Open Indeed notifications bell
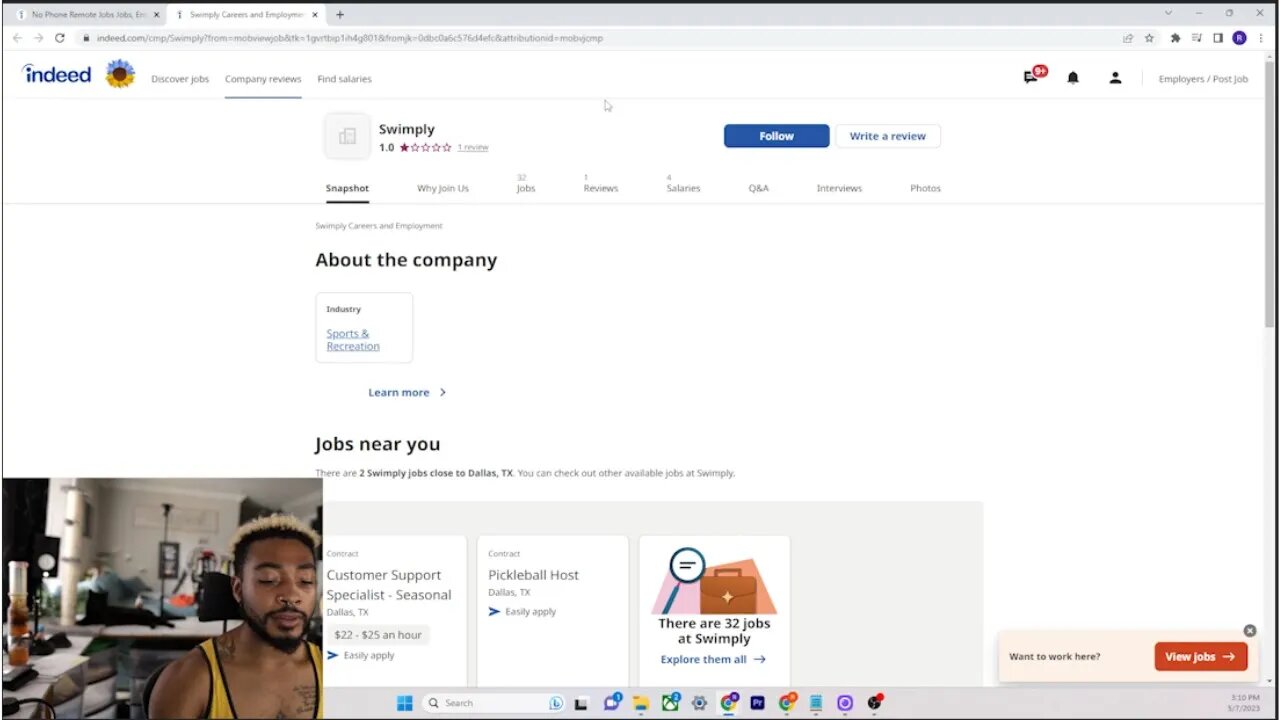This screenshot has height=720, width=1280. (1073, 78)
